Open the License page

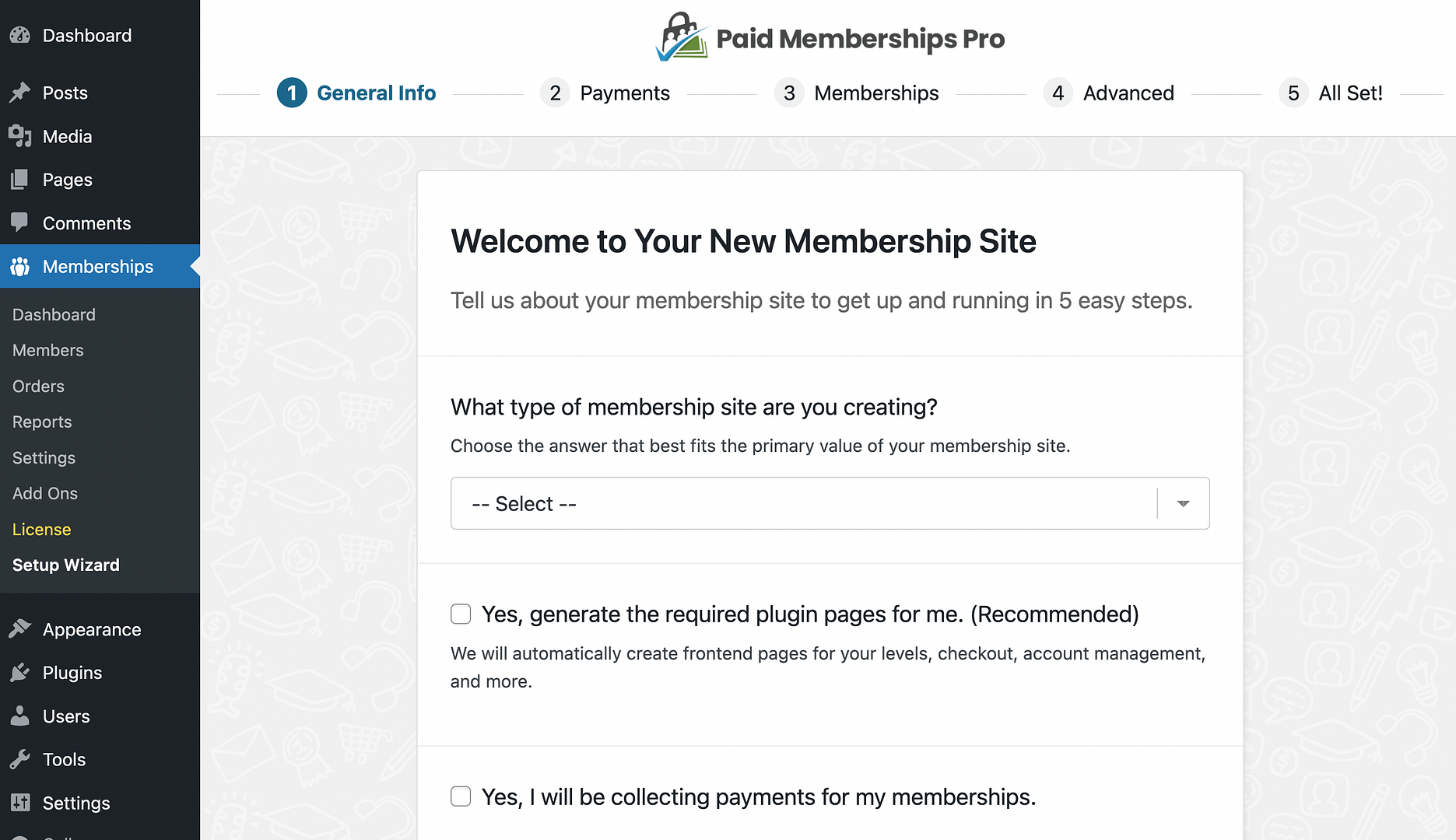[x=41, y=529]
